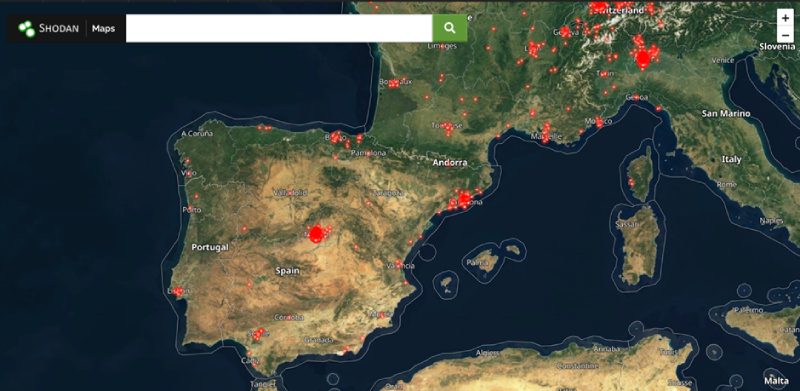
Task: Click the red markers near Bordeaux
Action: coord(394,83)
